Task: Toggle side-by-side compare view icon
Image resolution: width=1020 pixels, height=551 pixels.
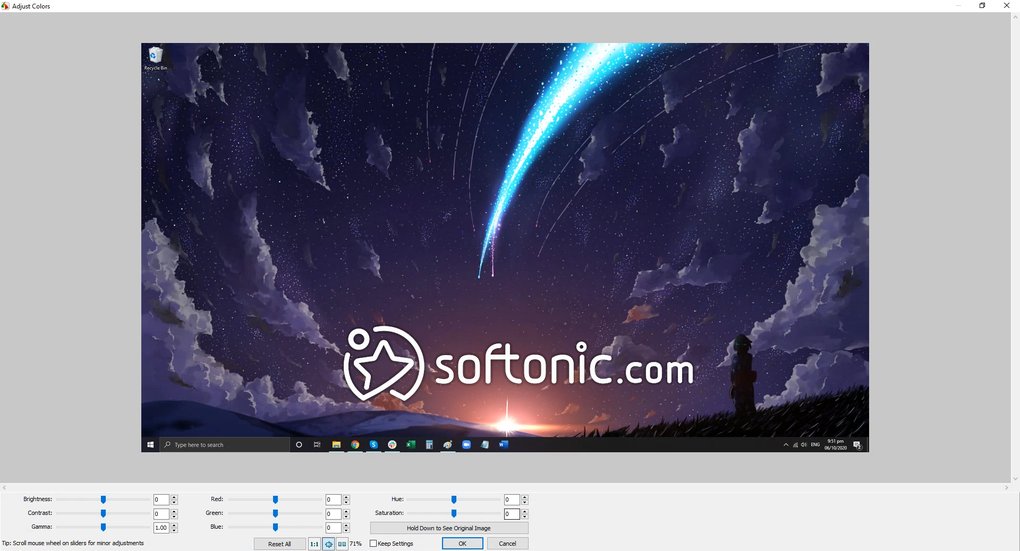Action: (342, 544)
